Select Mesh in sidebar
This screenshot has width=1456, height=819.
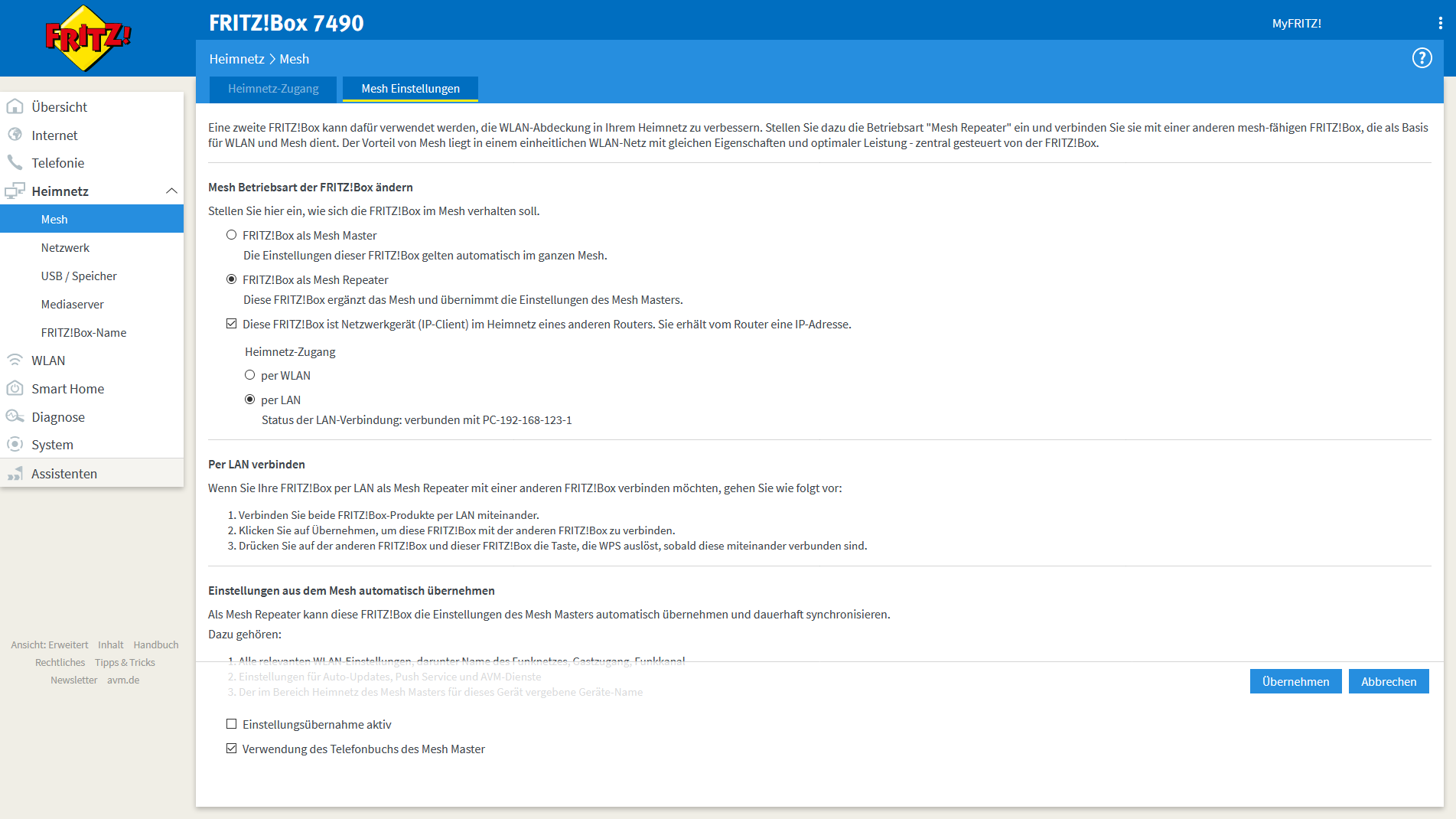point(92,219)
